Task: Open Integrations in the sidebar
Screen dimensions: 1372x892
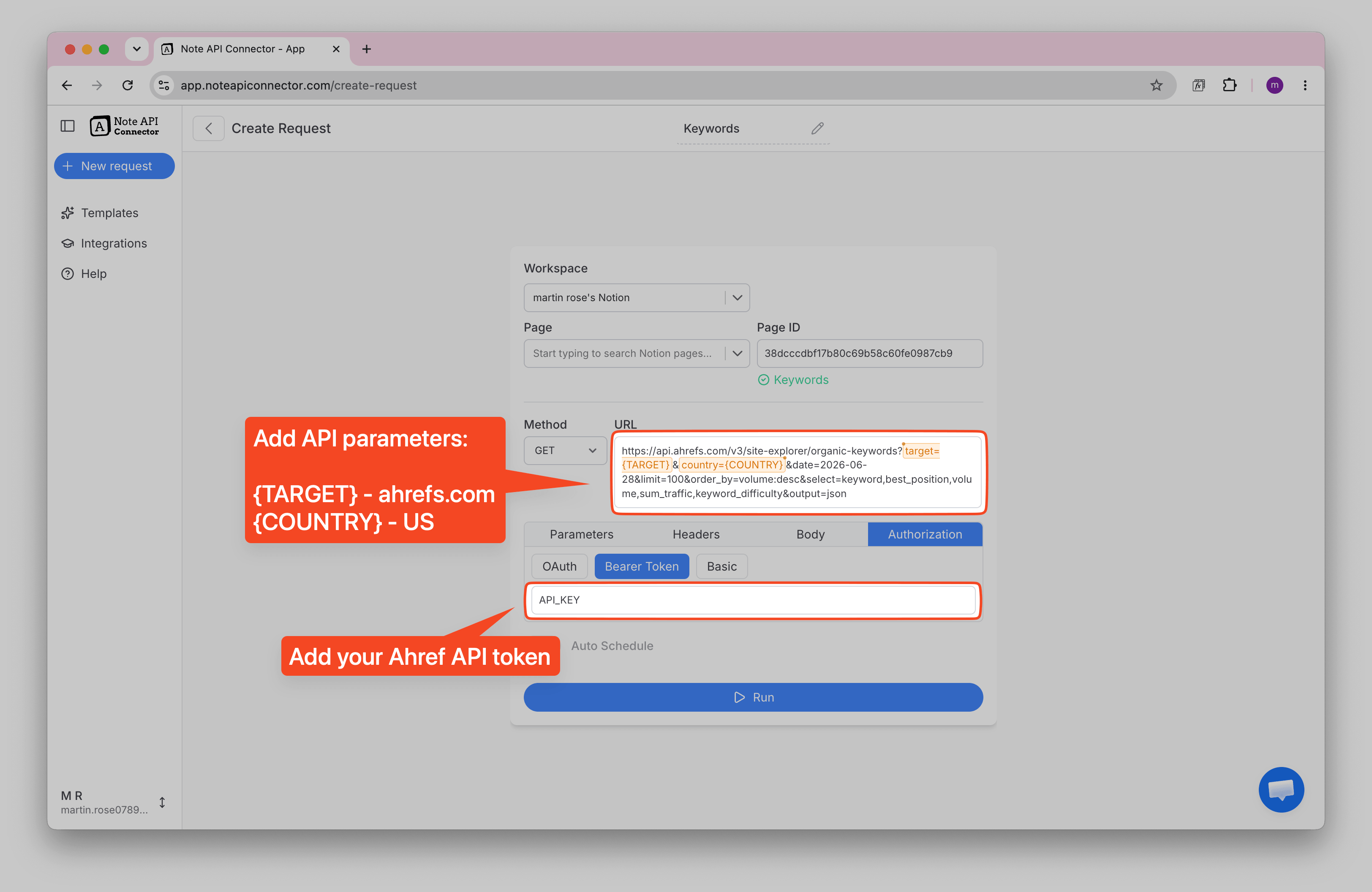Action: 114,243
